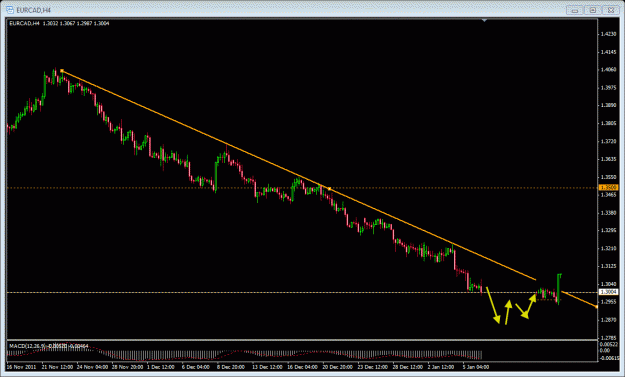
Task: Click the EURCAD,H4 OHLC info text
Action: click(x=59, y=24)
